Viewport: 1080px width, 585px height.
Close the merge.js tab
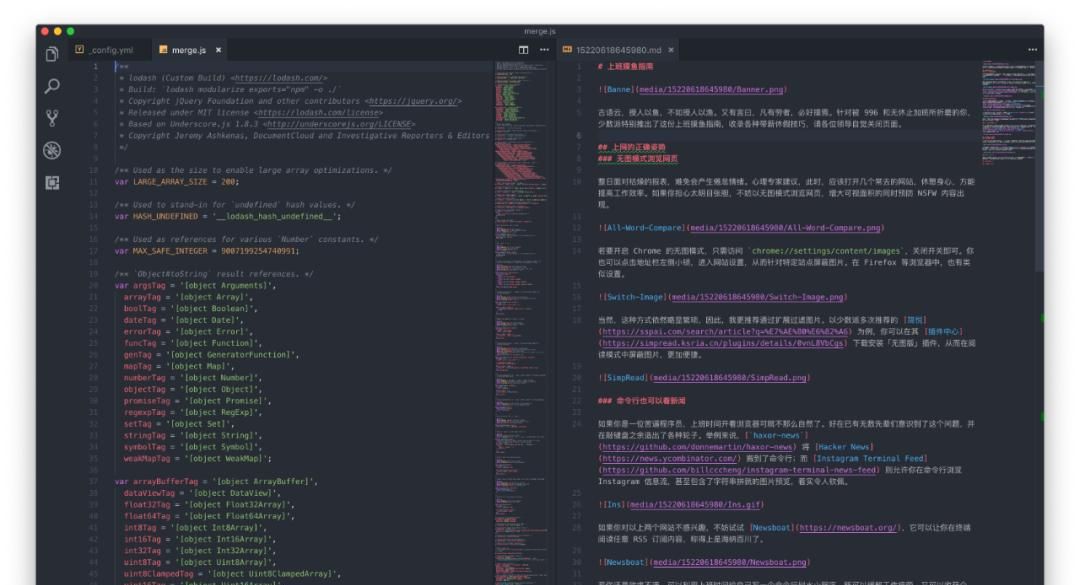click(219, 50)
